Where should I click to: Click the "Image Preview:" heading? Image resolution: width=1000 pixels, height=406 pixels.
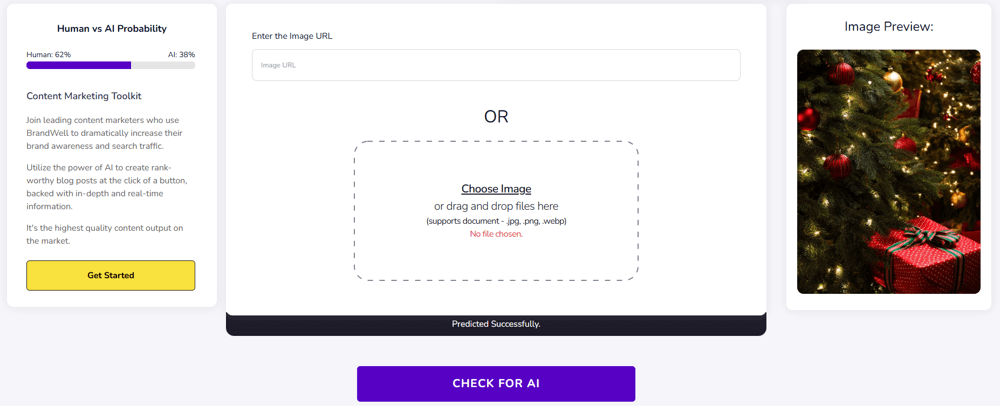888,27
